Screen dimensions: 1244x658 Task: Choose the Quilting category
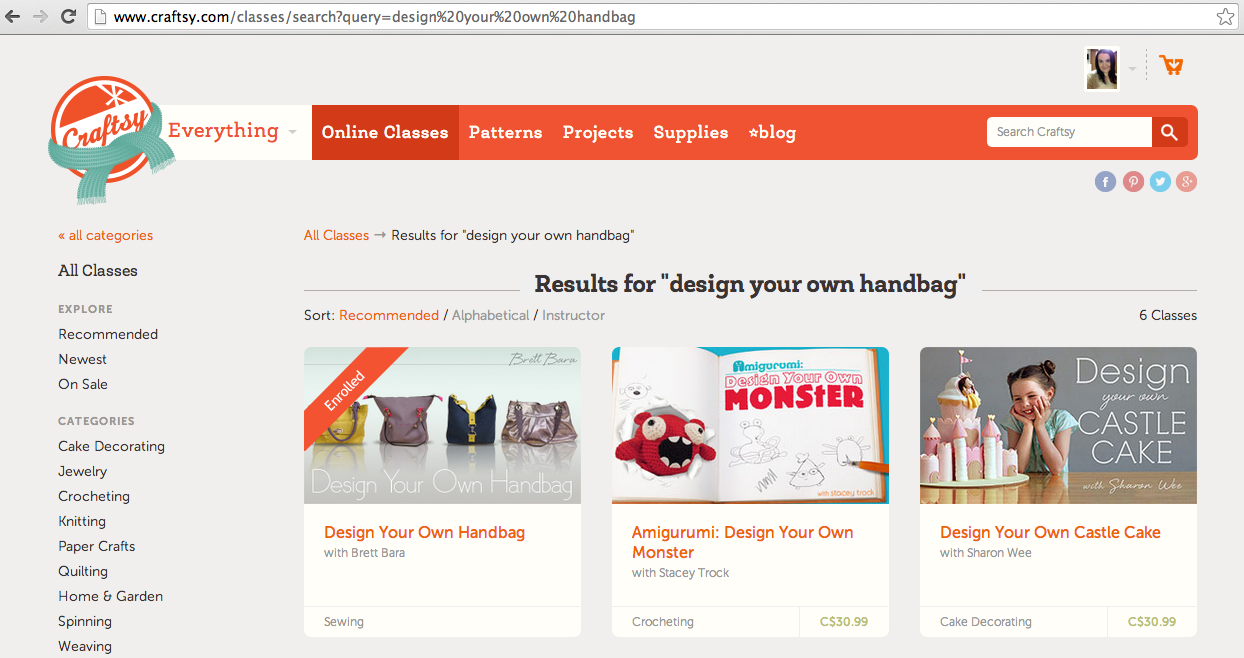pos(83,571)
